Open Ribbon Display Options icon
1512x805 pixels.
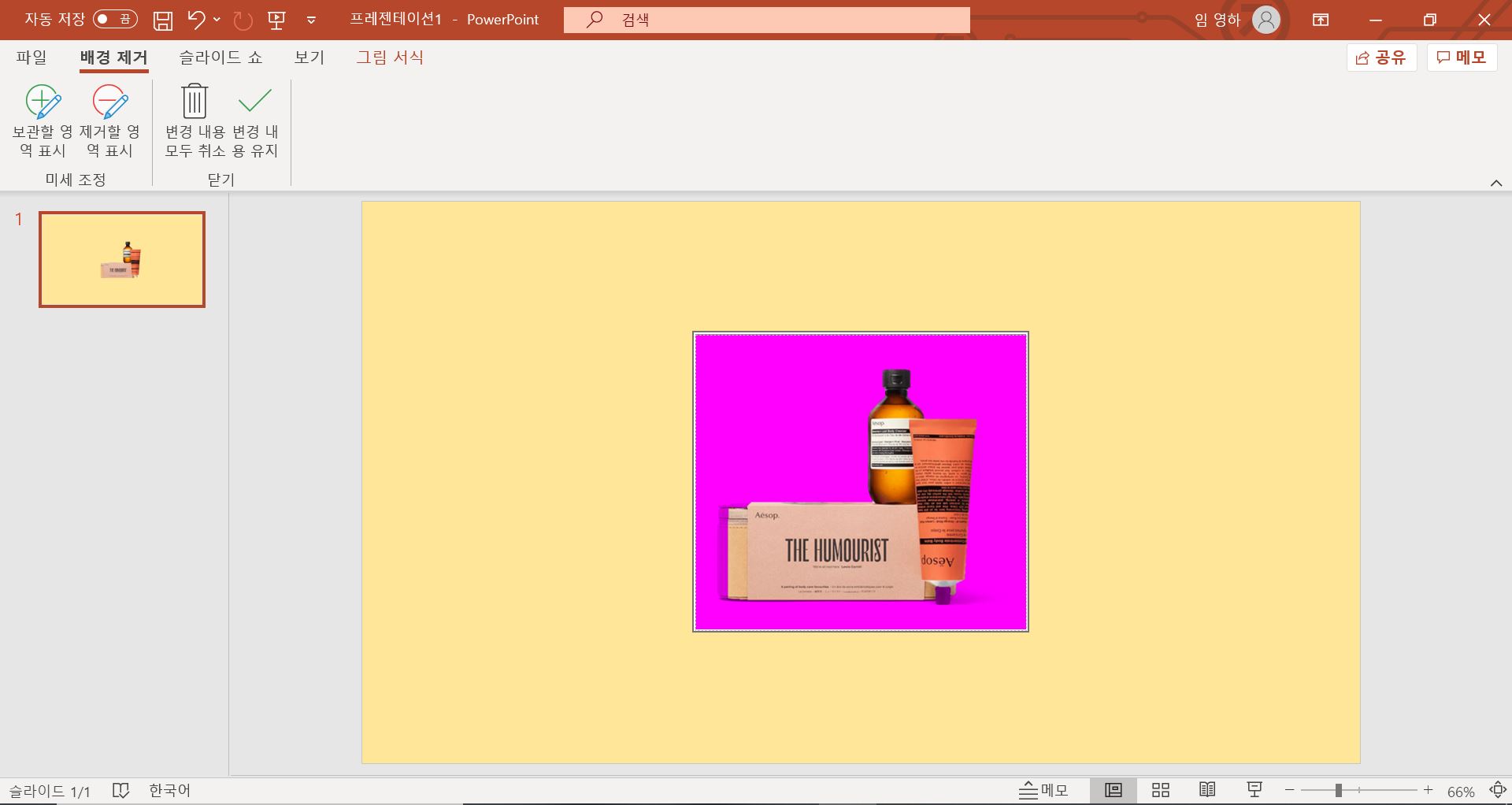1321,20
